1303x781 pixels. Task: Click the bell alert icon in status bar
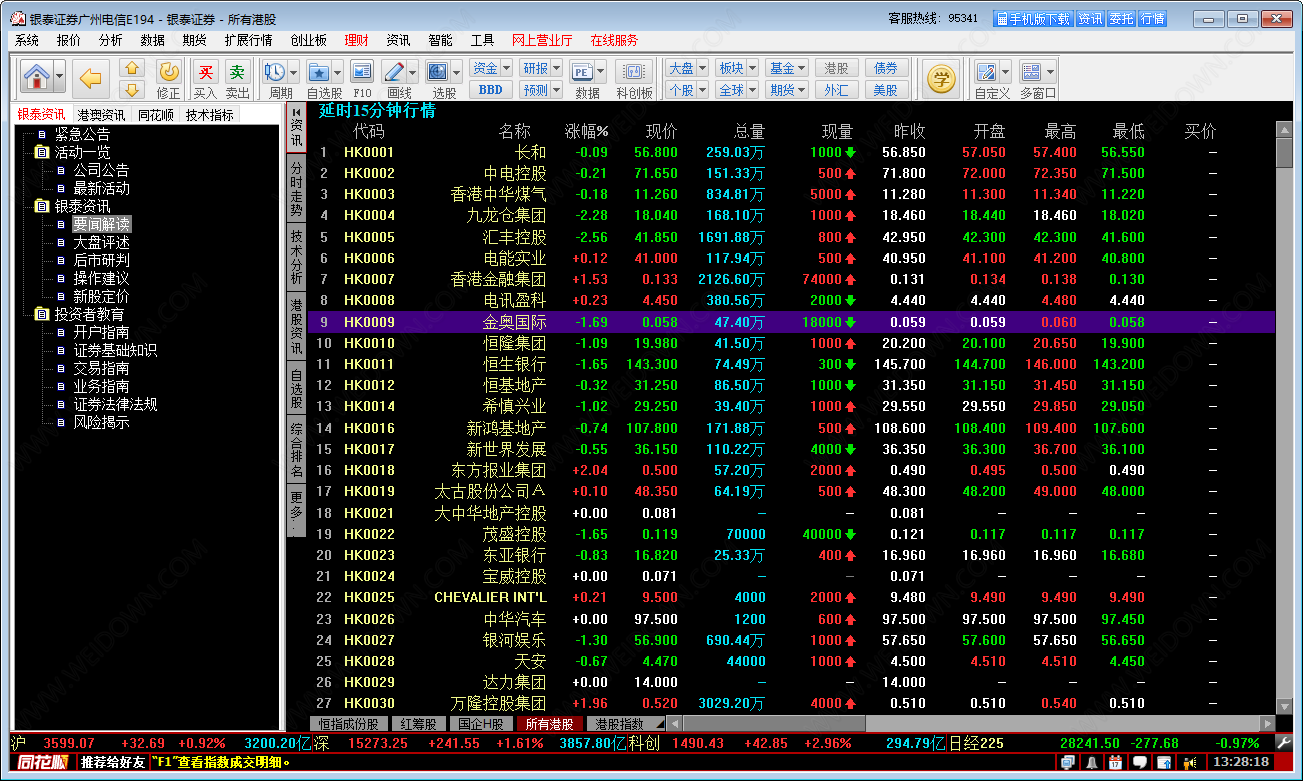[1092, 762]
